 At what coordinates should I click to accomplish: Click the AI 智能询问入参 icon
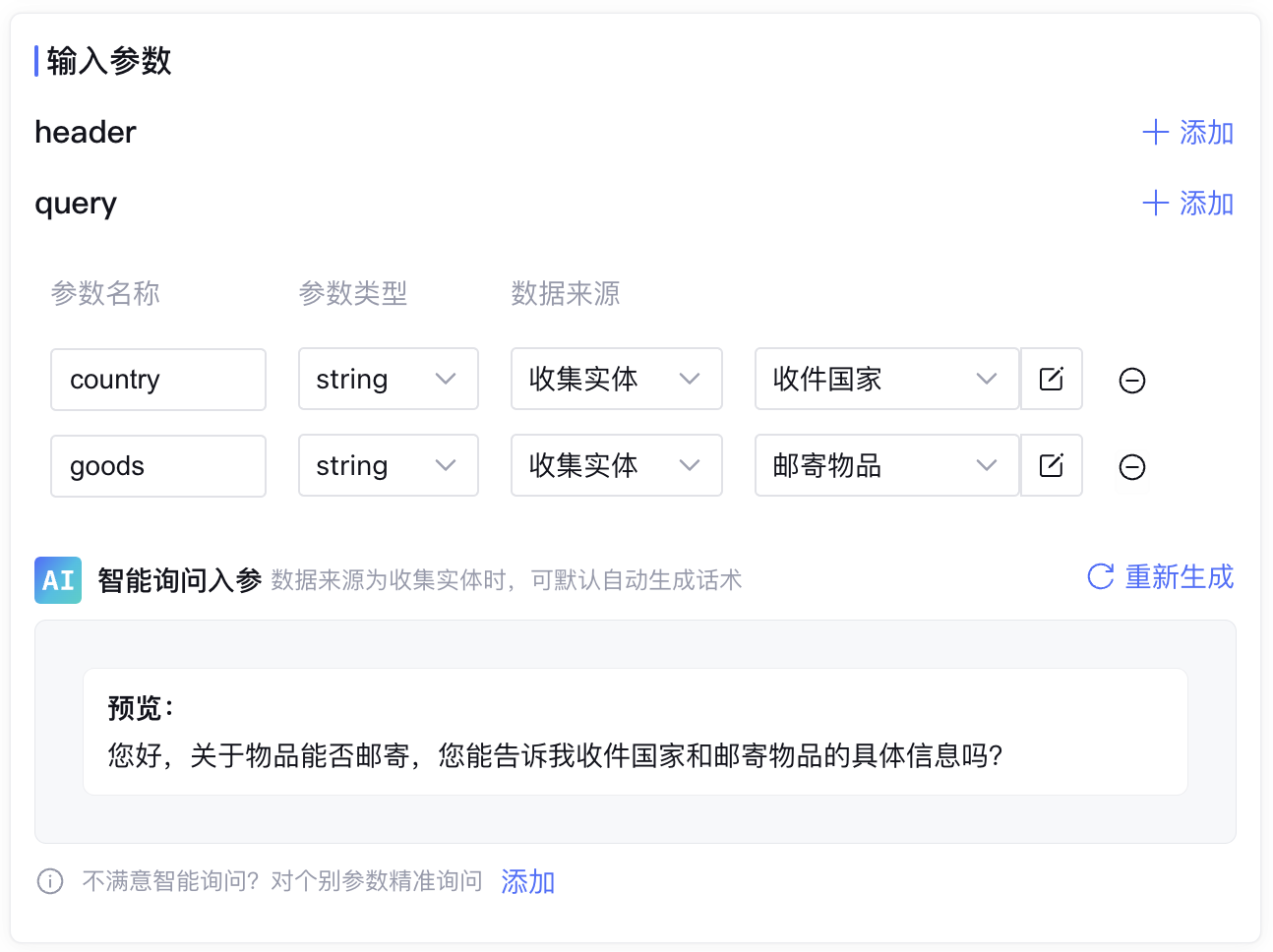tap(58, 580)
